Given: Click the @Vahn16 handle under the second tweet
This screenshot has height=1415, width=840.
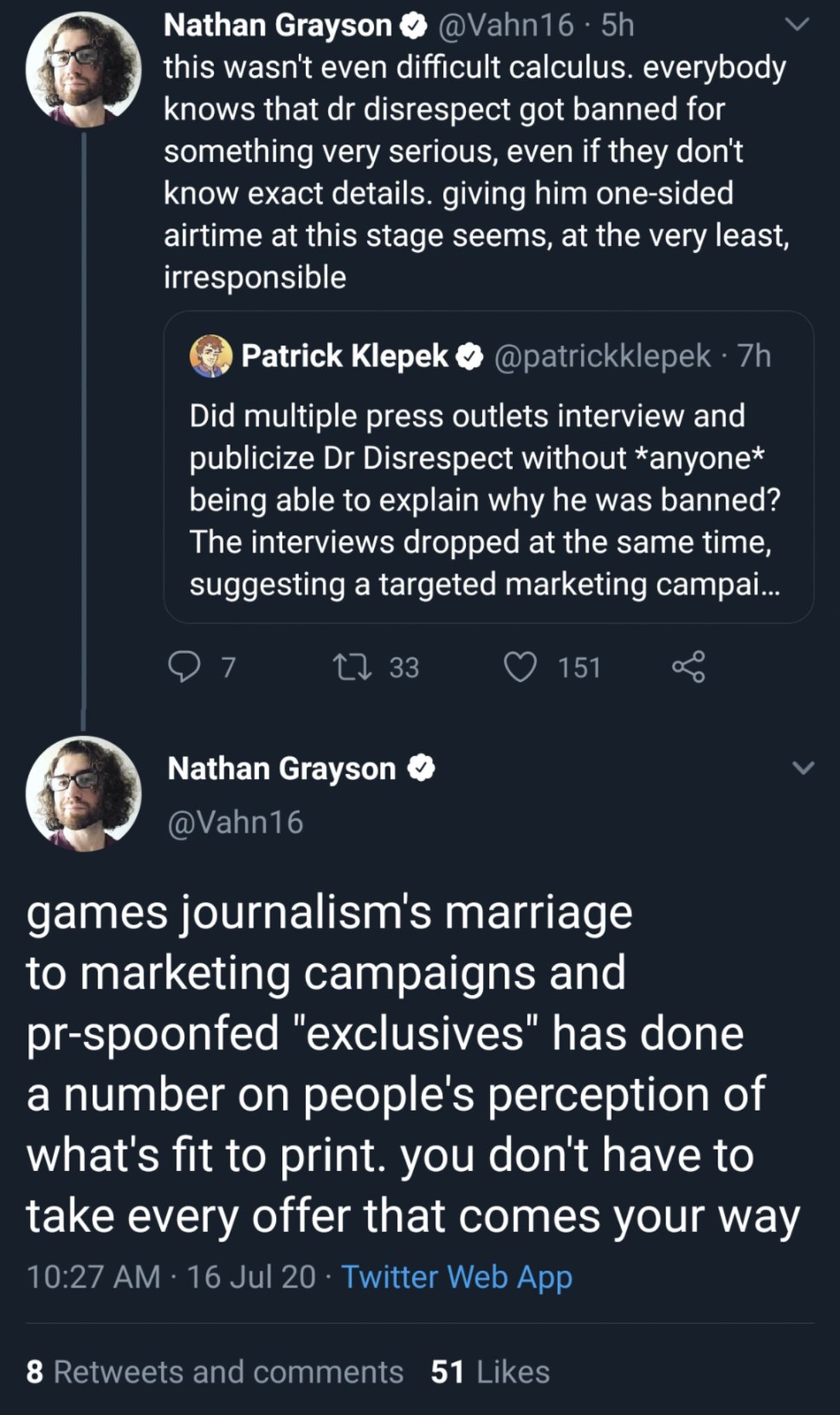Looking at the screenshot, I should point(236,823).
